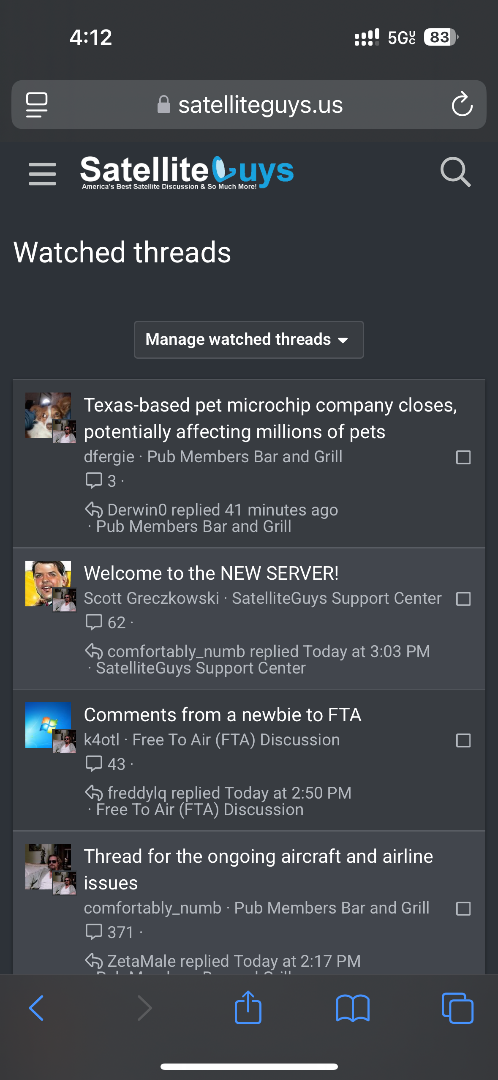Visit the Free To Air (FTA) Discussion forum link

click(236, 740)
